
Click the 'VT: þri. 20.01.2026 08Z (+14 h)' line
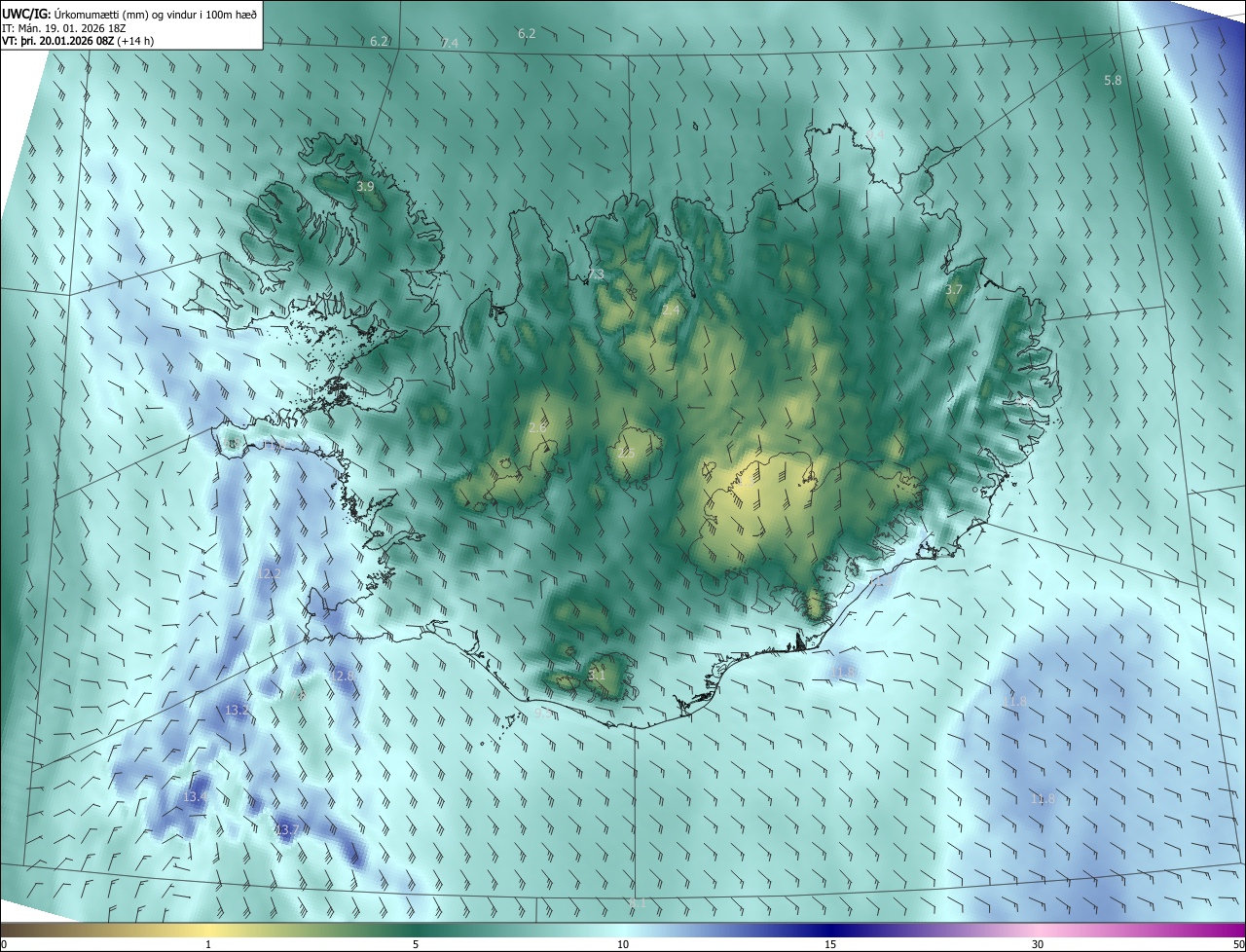click(x=78, y=41)
